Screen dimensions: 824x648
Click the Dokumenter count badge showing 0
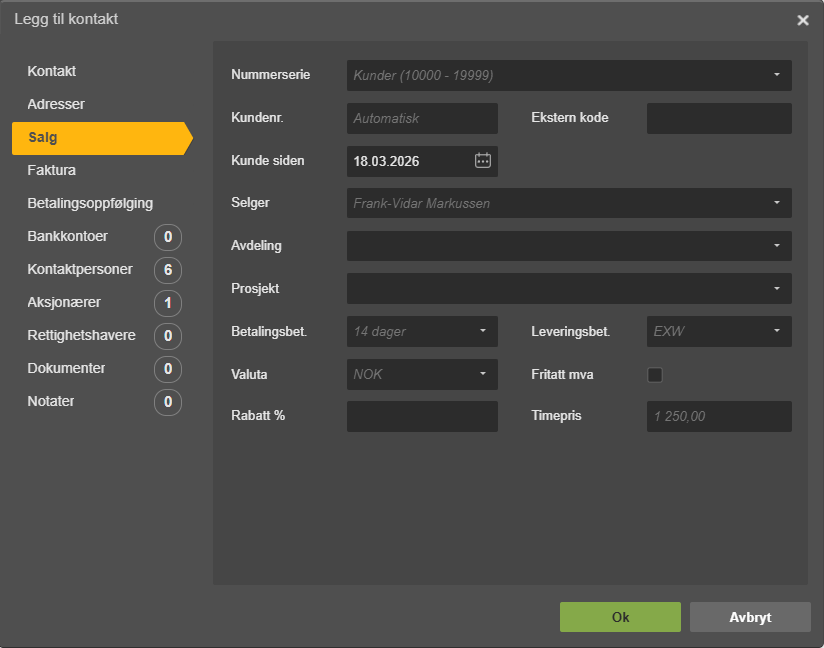[x=168, y=369]
